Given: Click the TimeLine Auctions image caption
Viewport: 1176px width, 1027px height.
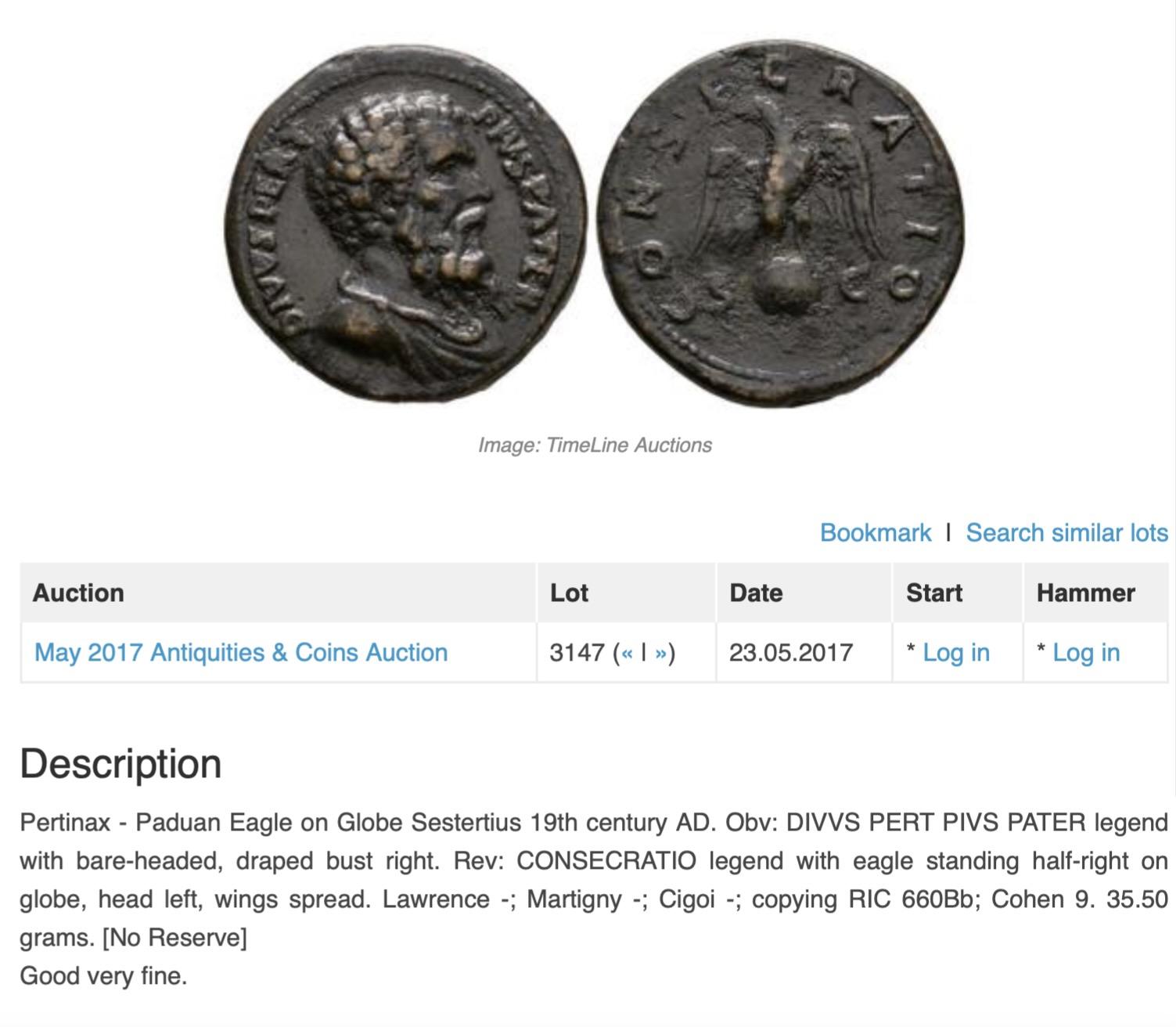Looking at the screenshot, I should coord(595,445).
